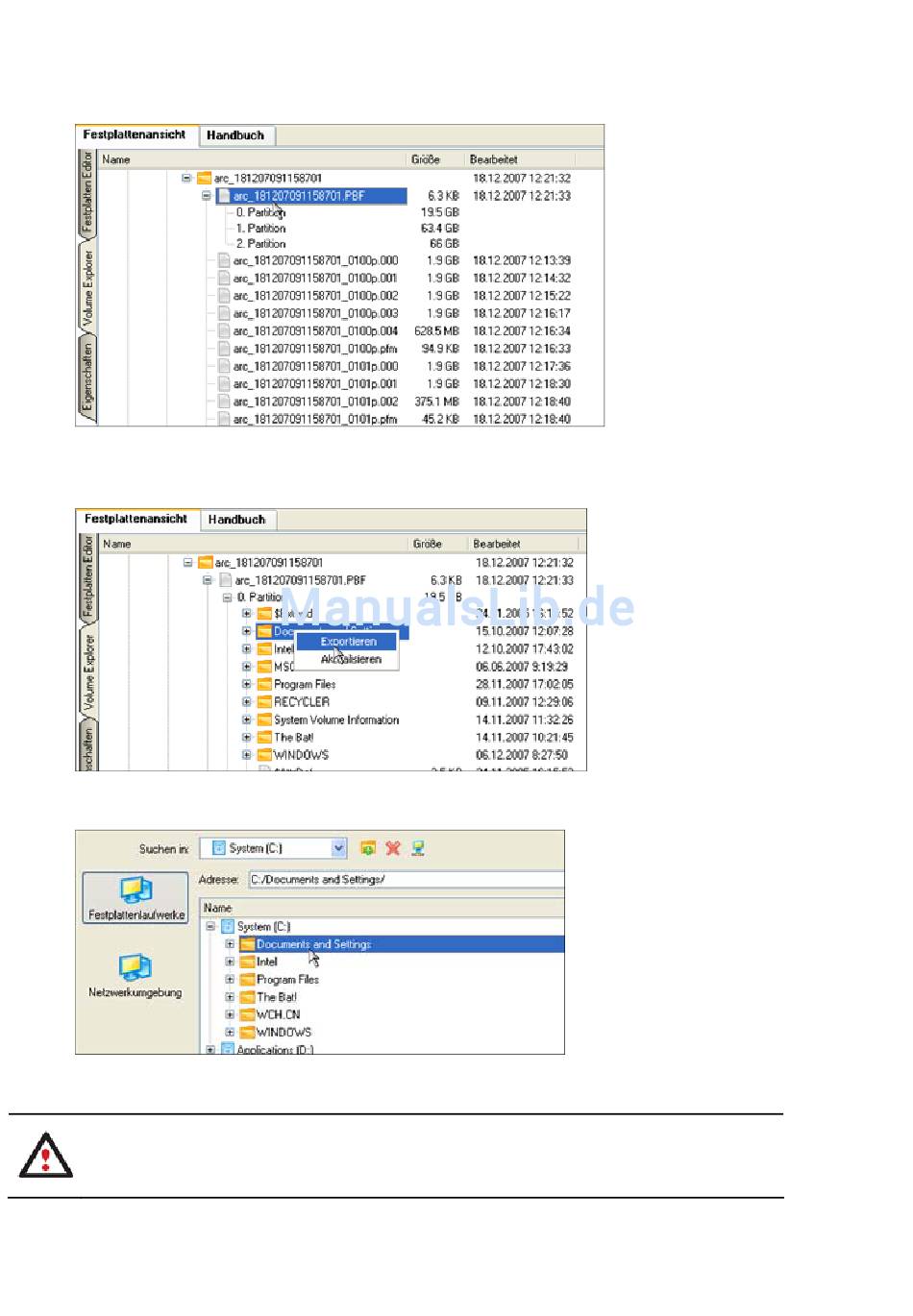The image size is (913, 1316).
Task: Click the folder icon of arc_181207091158701 in second screenshot
Action: coord(206,563)
